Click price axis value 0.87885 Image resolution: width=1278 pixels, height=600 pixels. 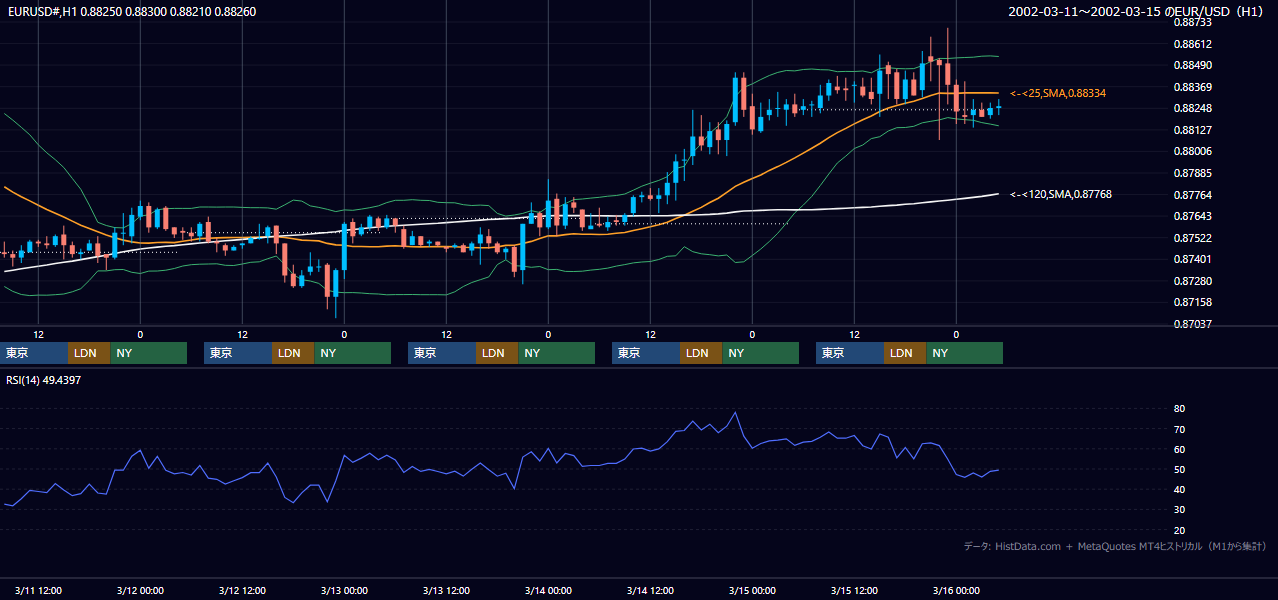click(x=1194, y=173)
